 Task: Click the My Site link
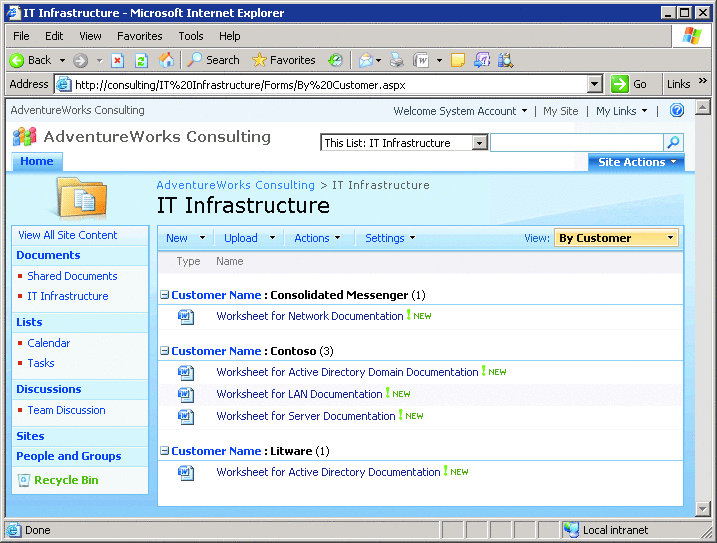coord(561,111)
